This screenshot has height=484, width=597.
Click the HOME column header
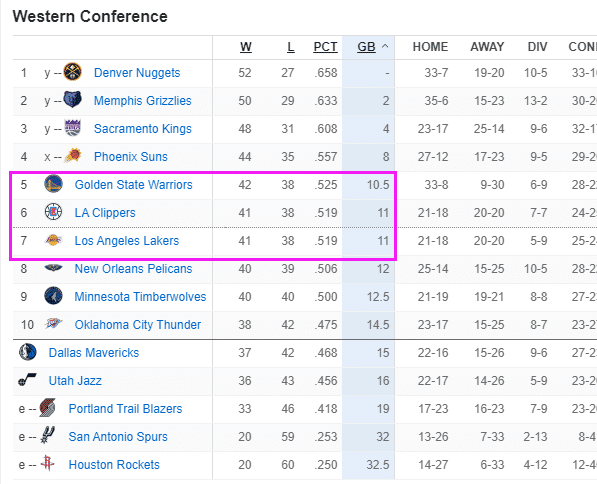430,47
